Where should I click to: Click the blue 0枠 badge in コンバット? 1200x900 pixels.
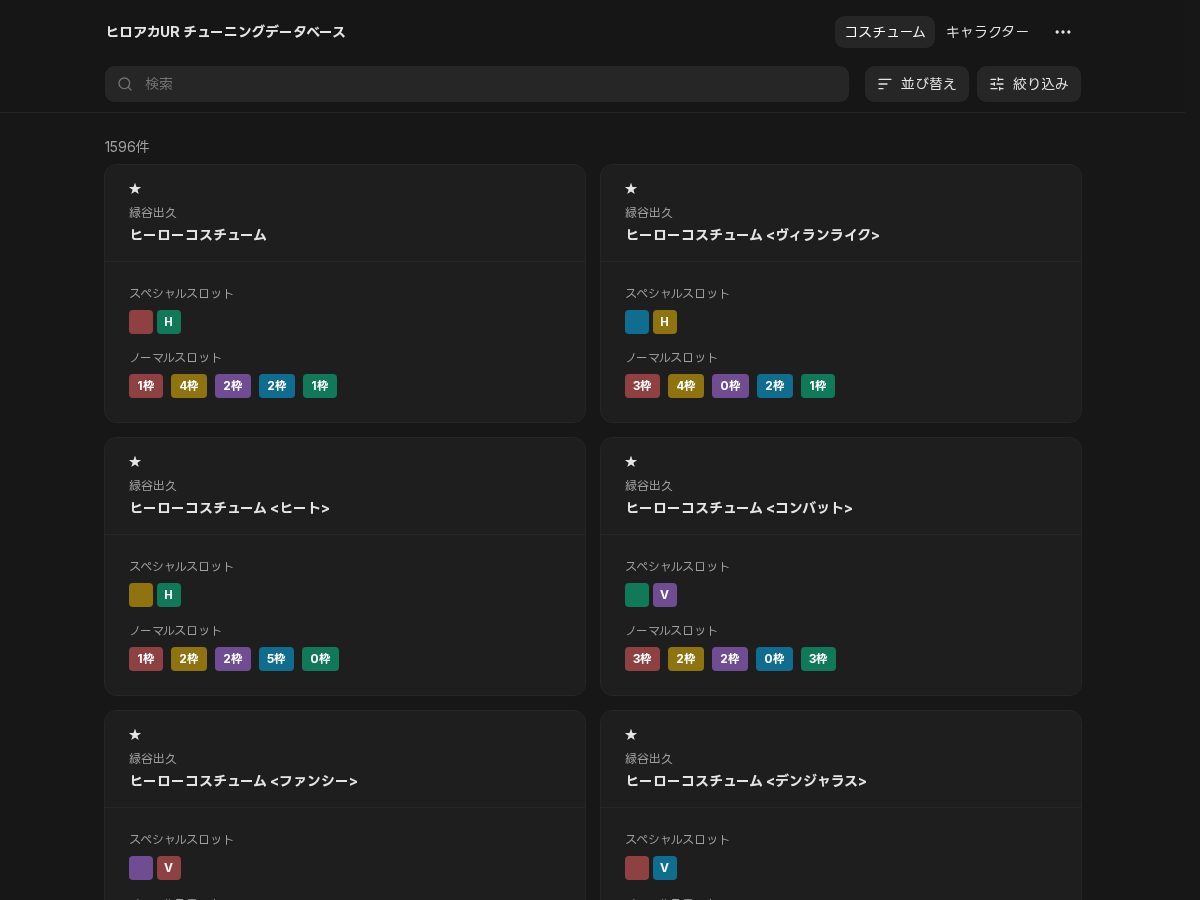coord(774,659)
